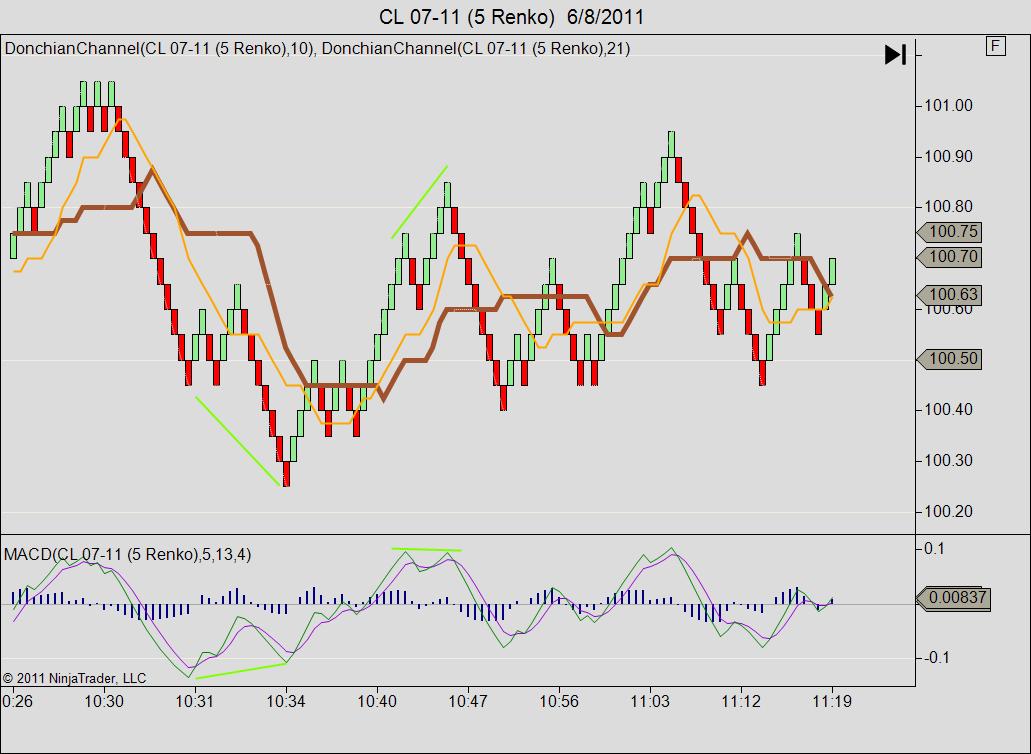
Task: Click the F button in chart corner
Action: tap(995, 46)
